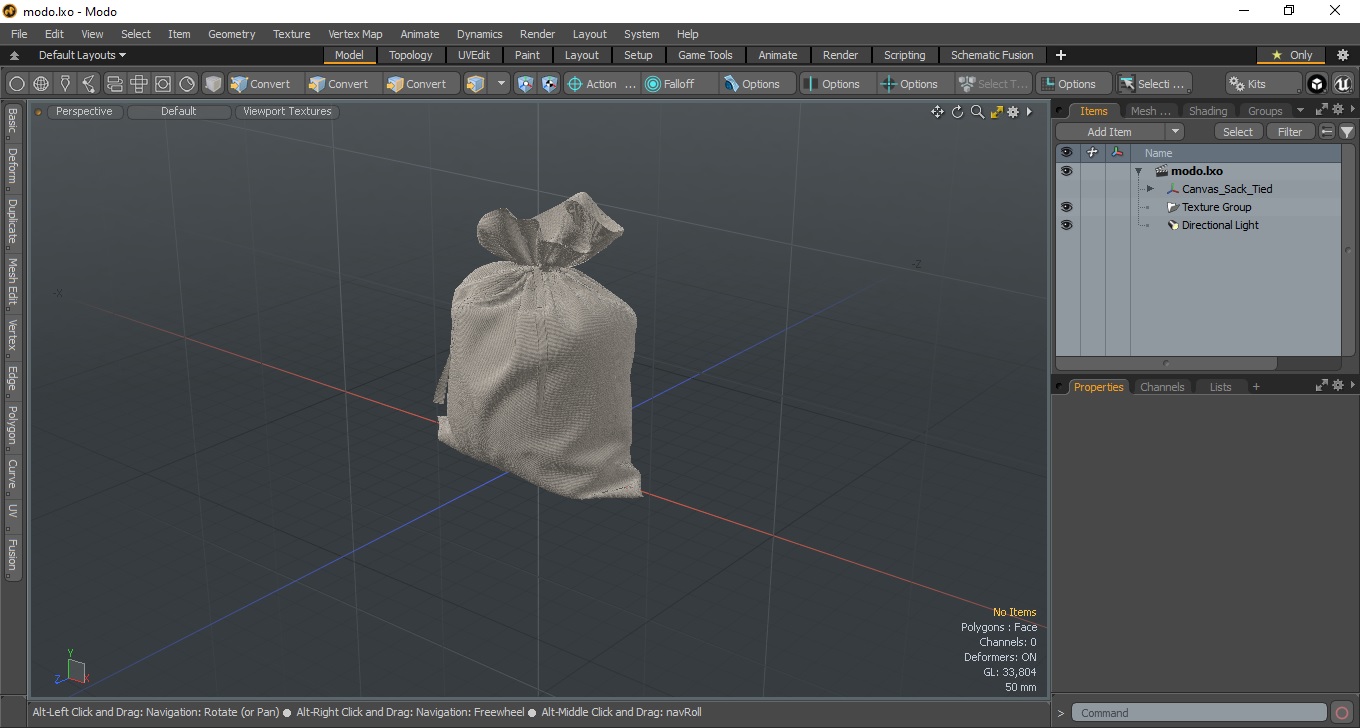Open the Deform vertical side tab
The width and height of the screenshot is (1360, 728).
coord(12,167)
